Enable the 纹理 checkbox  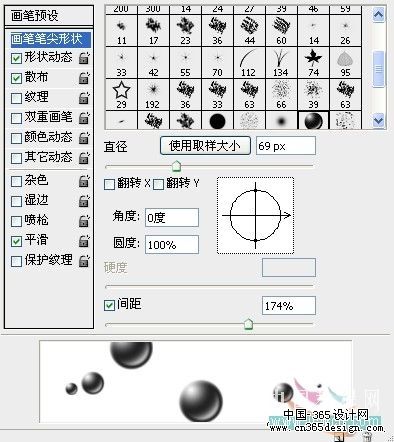(x=16, y=98)
